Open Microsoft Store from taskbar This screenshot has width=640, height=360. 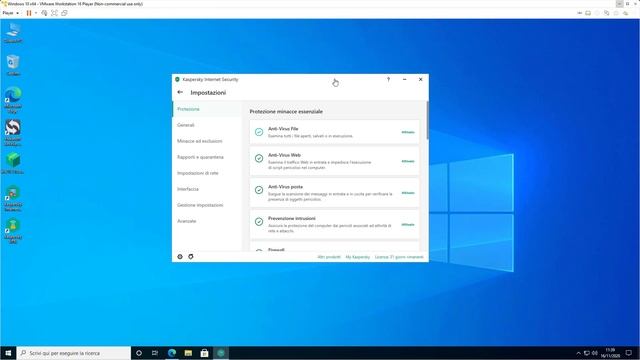coord(204,353)
